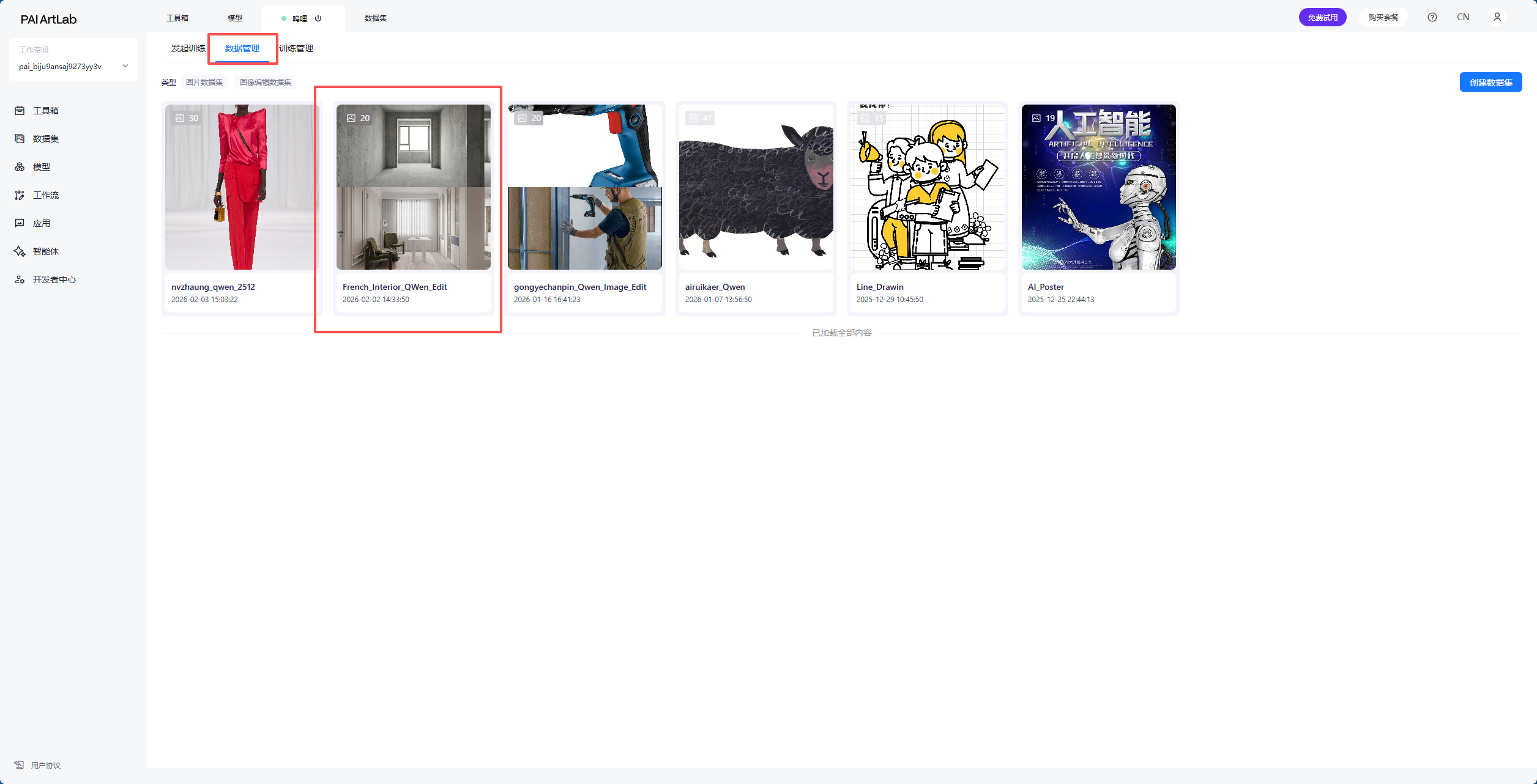This screenshot has height=784, width=1537.
Task: Toggle the 图像编辑数据集 type filter
Action: pyautogui.click(x=266, y=82)
